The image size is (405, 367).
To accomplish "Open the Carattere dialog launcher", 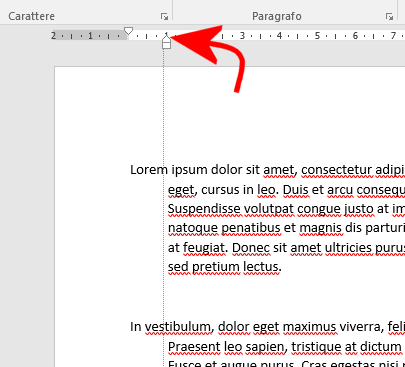I will coord(164,16).
